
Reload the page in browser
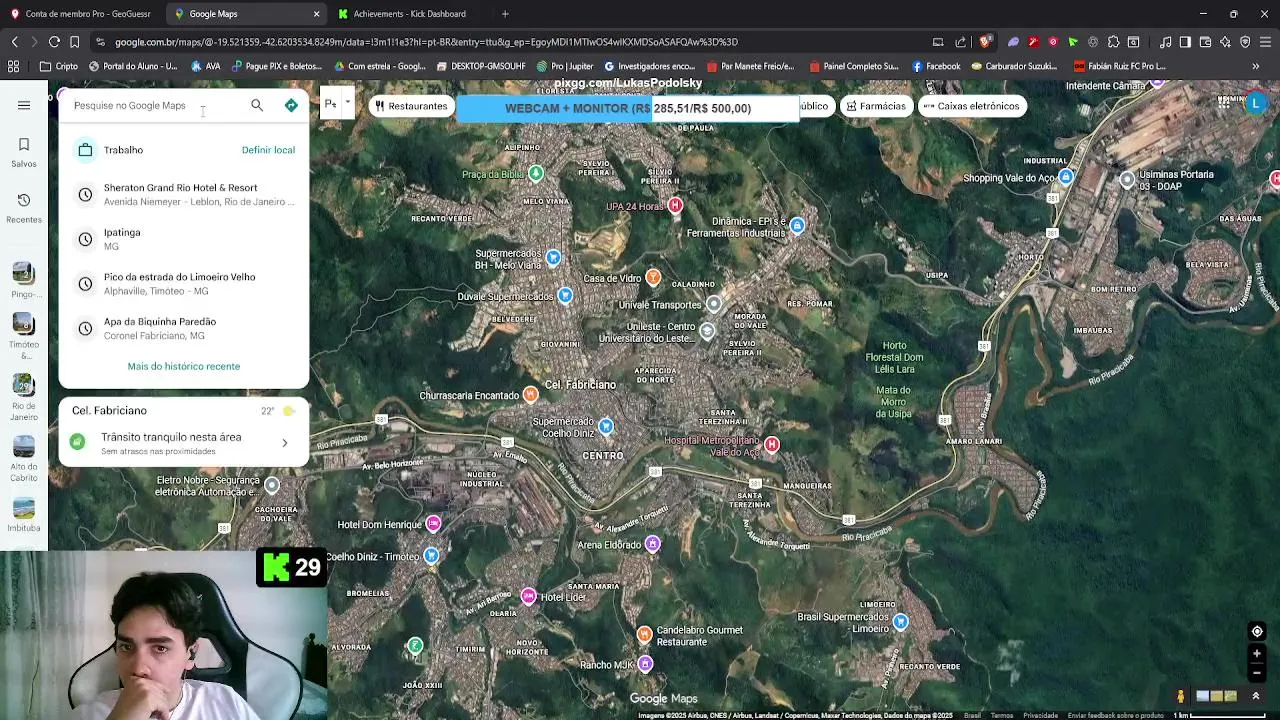(x=54, y=42)
